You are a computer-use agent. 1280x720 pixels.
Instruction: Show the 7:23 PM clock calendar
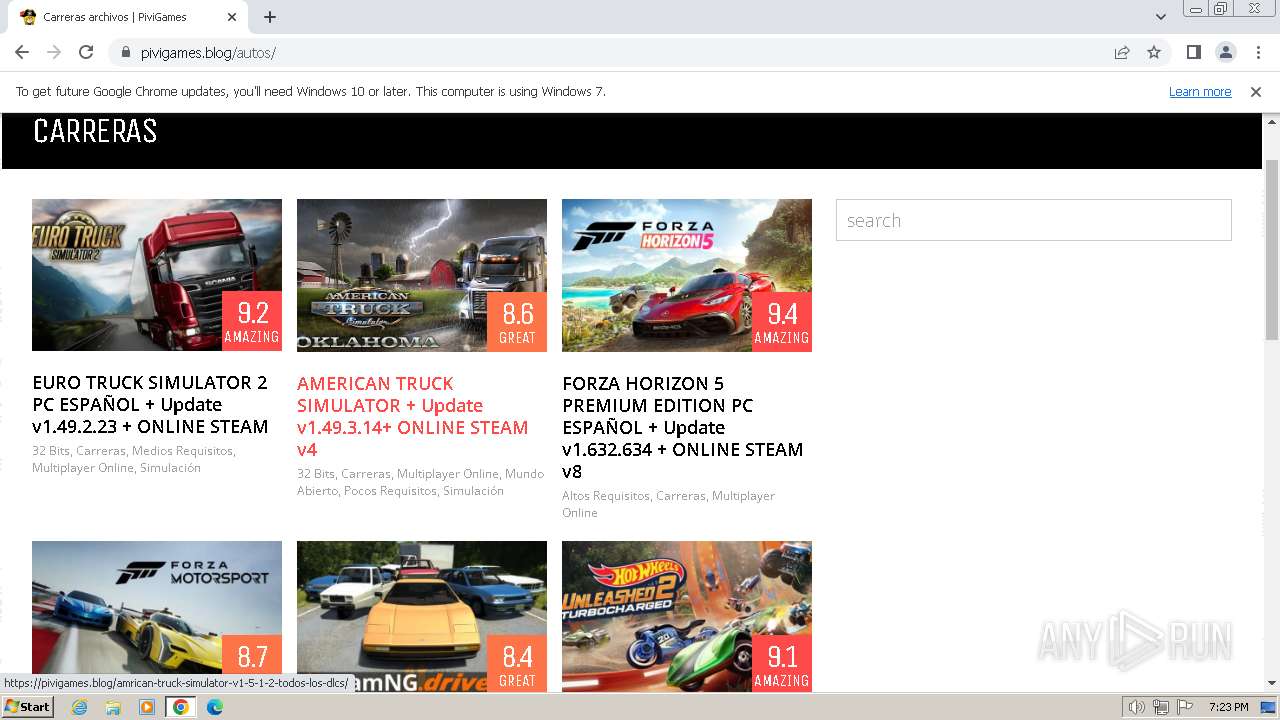click(x=1228, y=707)
